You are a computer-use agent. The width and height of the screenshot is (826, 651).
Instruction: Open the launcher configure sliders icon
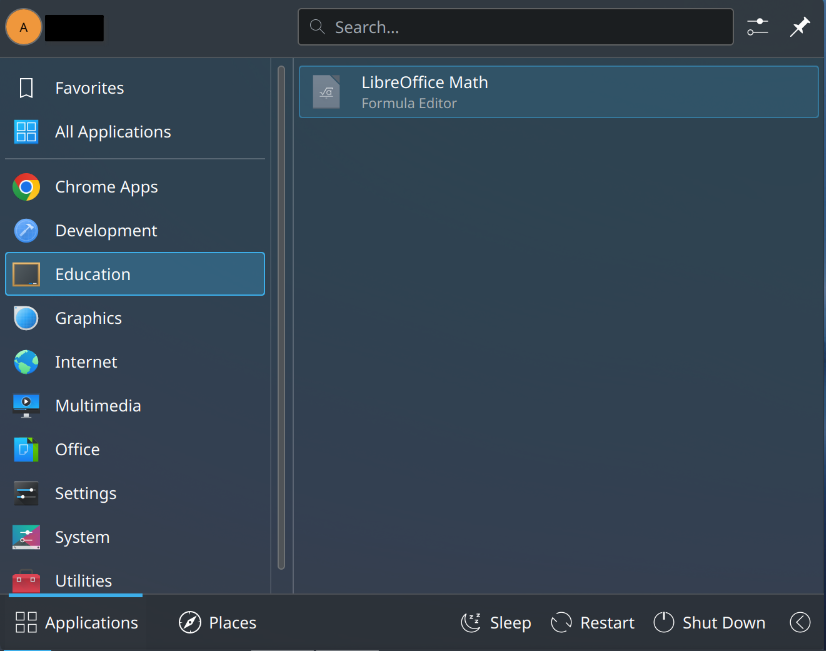click(x=757, y=27)
